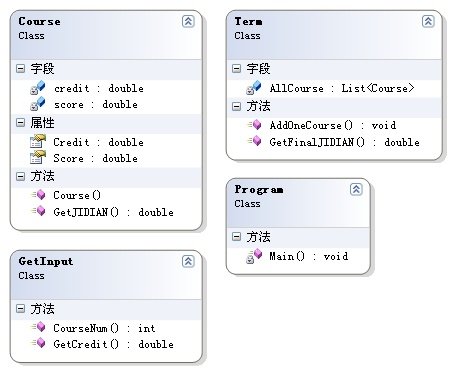Collapse the 属性 section in Course class
Screen dimensions: 451x371
click(20, 123)
